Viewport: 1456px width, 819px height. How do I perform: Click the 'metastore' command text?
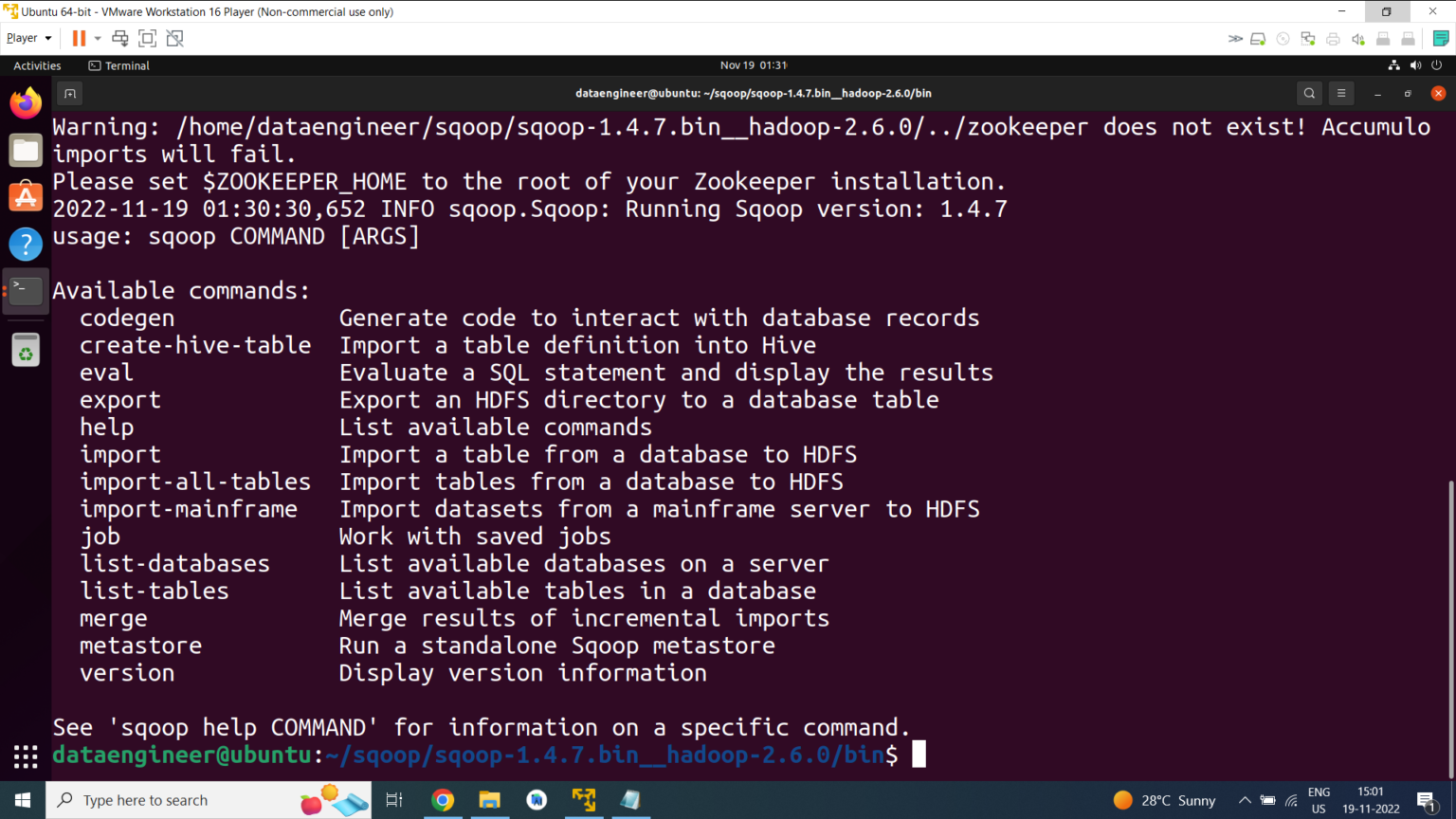[x=140, y=646]
